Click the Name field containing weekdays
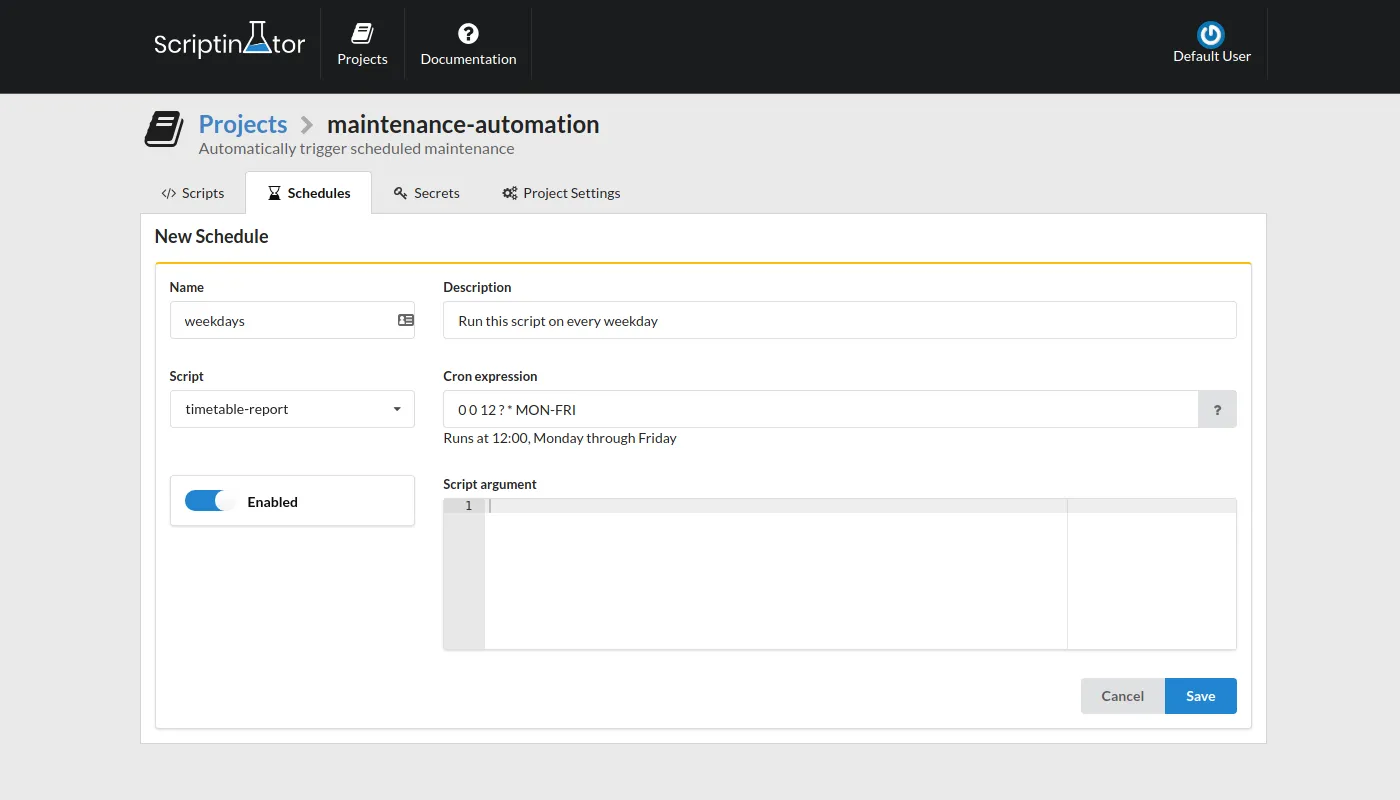The image size is (1400, 800). (x=292, y=321)
